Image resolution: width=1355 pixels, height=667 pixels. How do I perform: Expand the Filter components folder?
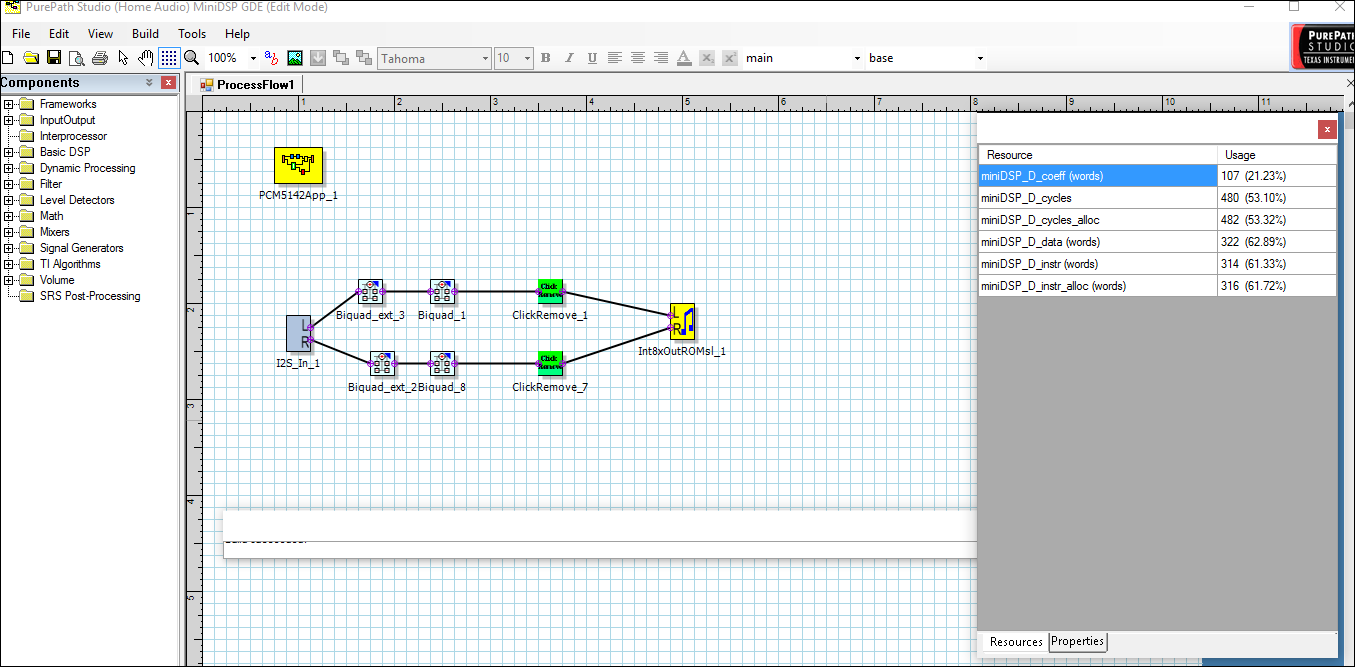(x=9, y=184)
